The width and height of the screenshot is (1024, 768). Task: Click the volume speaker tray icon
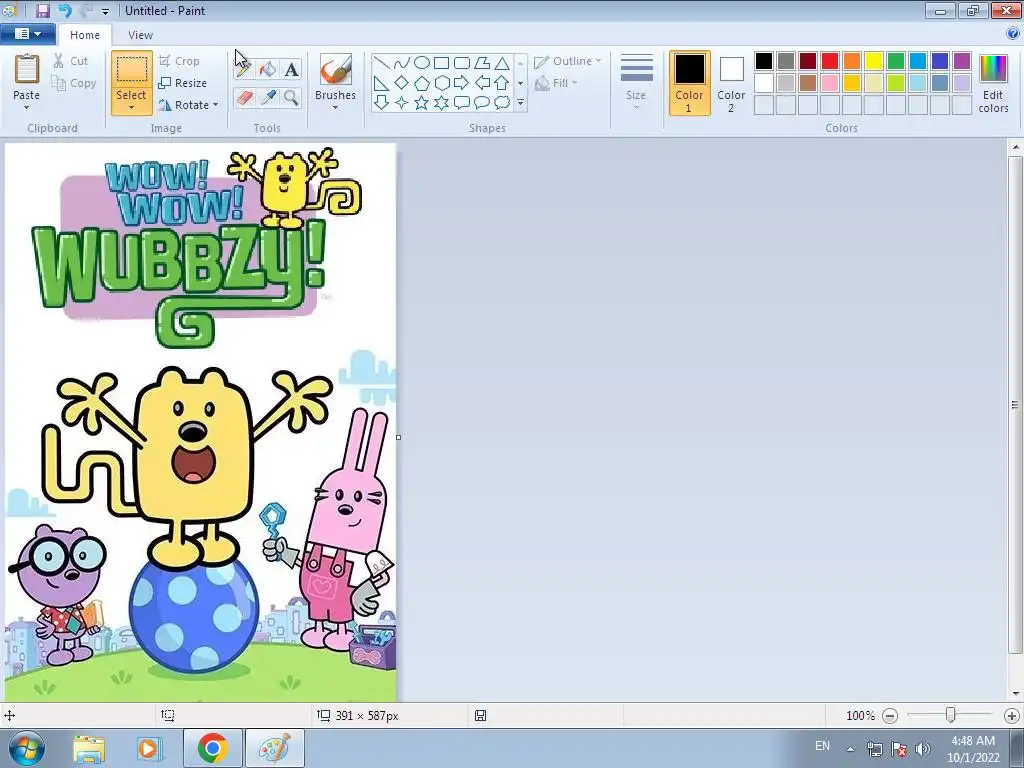[x=923, y=748]
